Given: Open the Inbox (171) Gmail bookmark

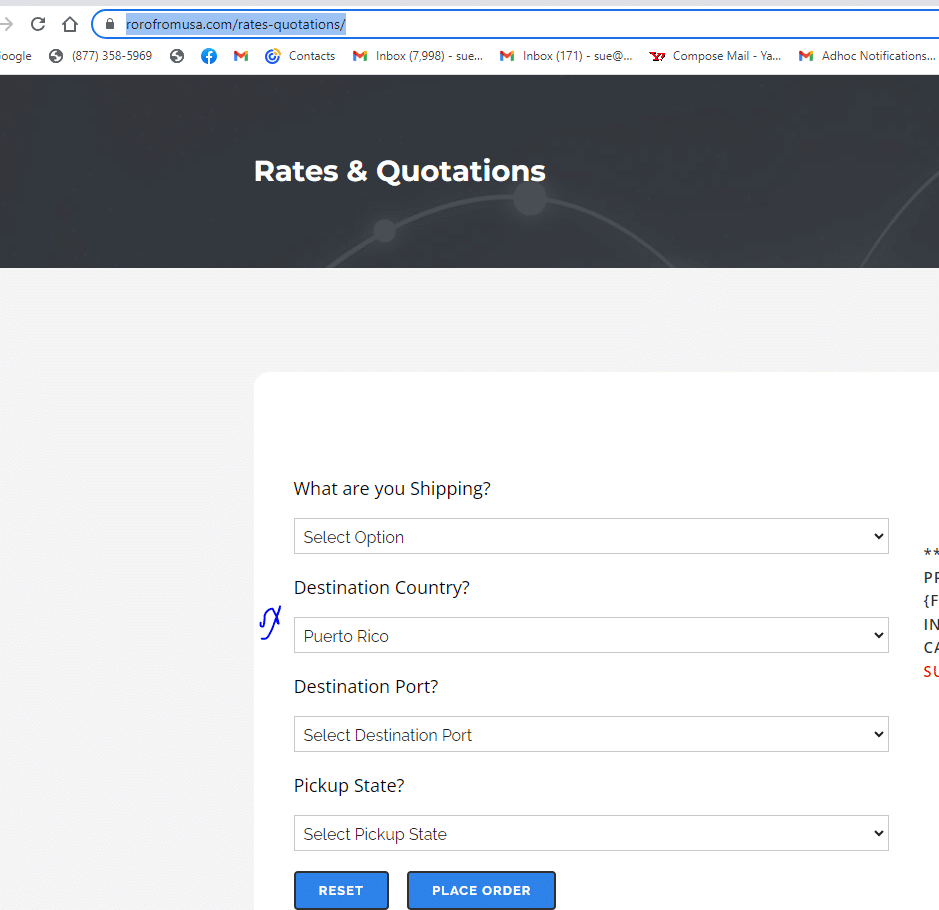Looking at the screenshot, I should pyautogui.click(x=566, y=56).
